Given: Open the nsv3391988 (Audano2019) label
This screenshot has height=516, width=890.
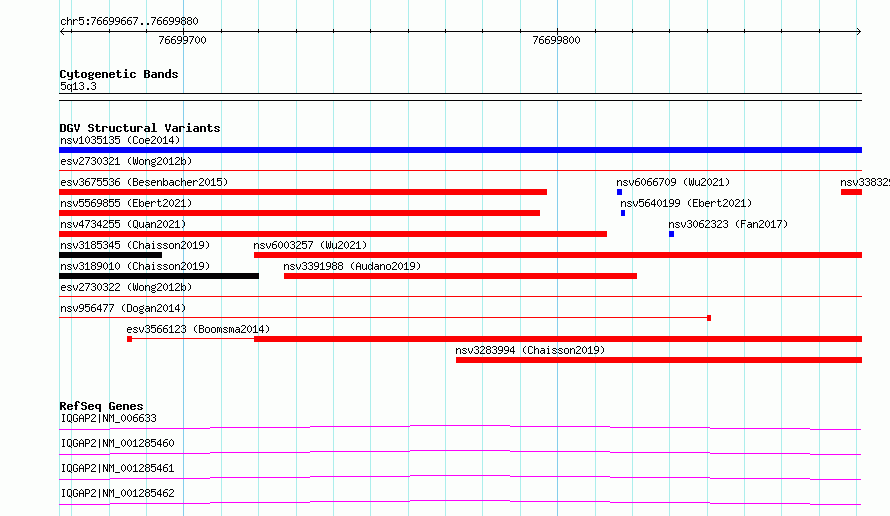Looking at the screenshot, I should pyautogui.click(x=352, y=266).
